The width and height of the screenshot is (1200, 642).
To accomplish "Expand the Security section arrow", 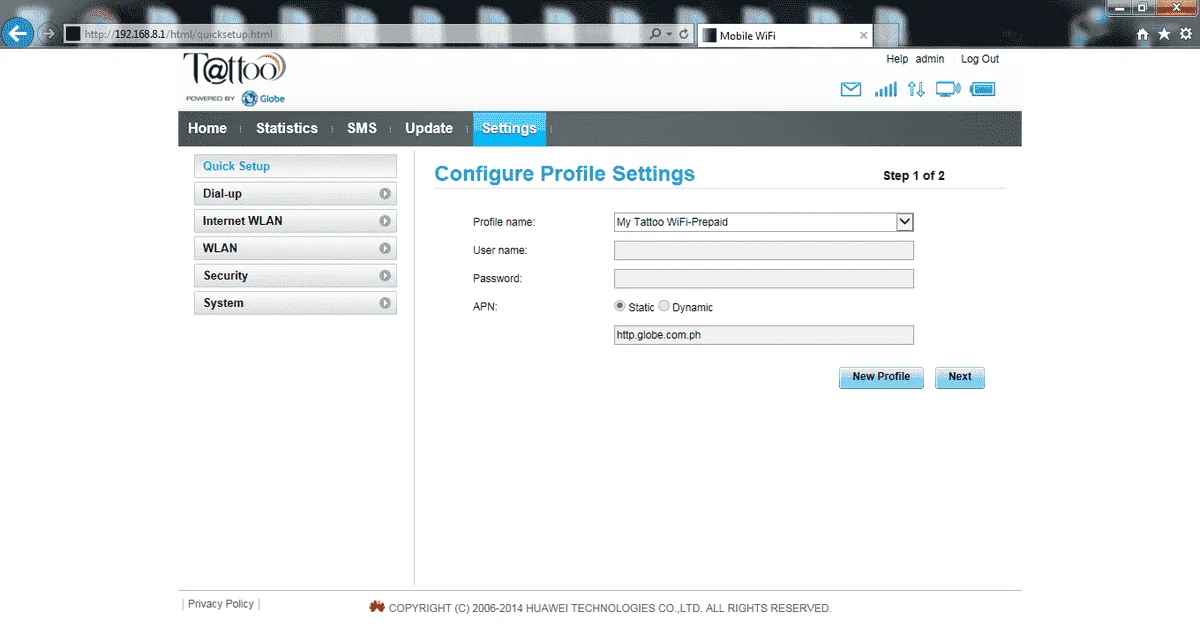I will click(385, 275).
